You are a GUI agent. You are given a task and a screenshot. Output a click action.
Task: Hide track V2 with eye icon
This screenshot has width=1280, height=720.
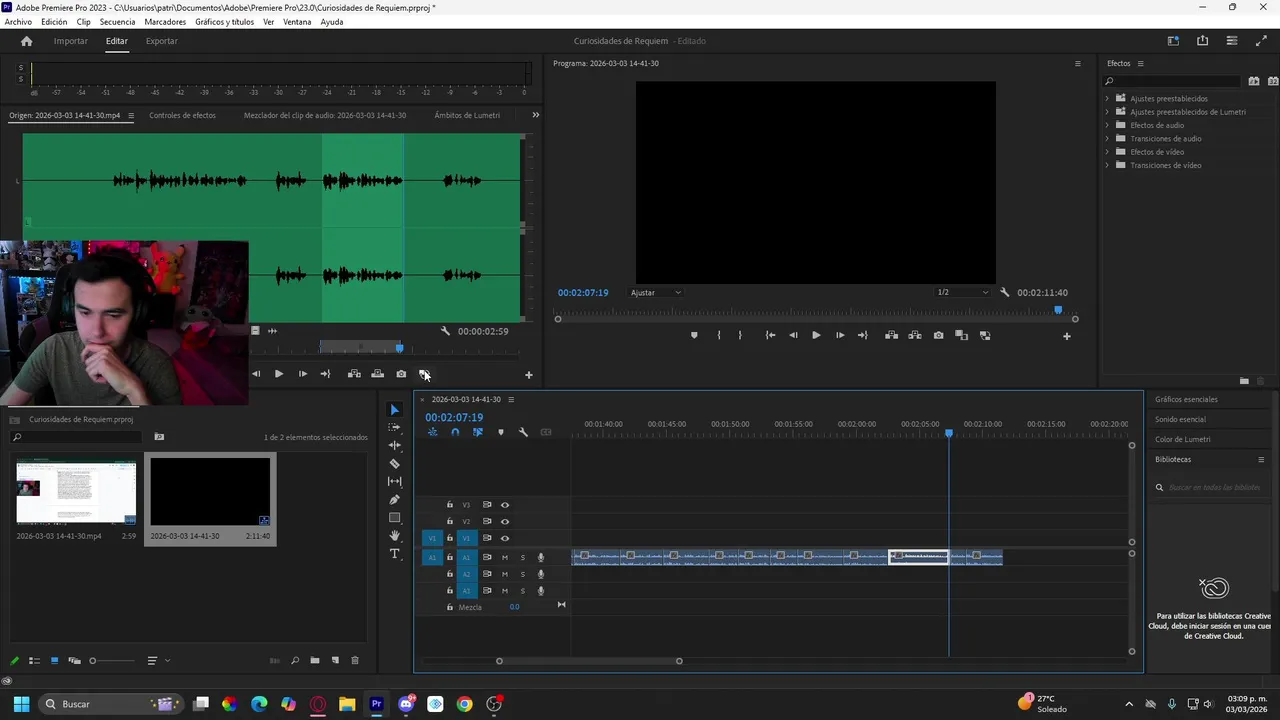(505, 522)
